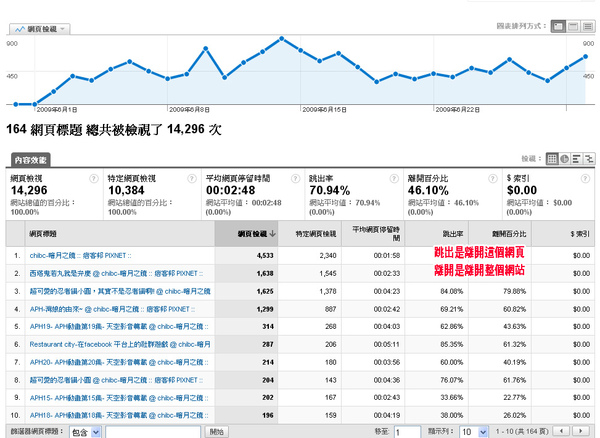Open help for 跳出率 metric
The width and height of the screenshot is (600, 438).
(x=394, y=179)
